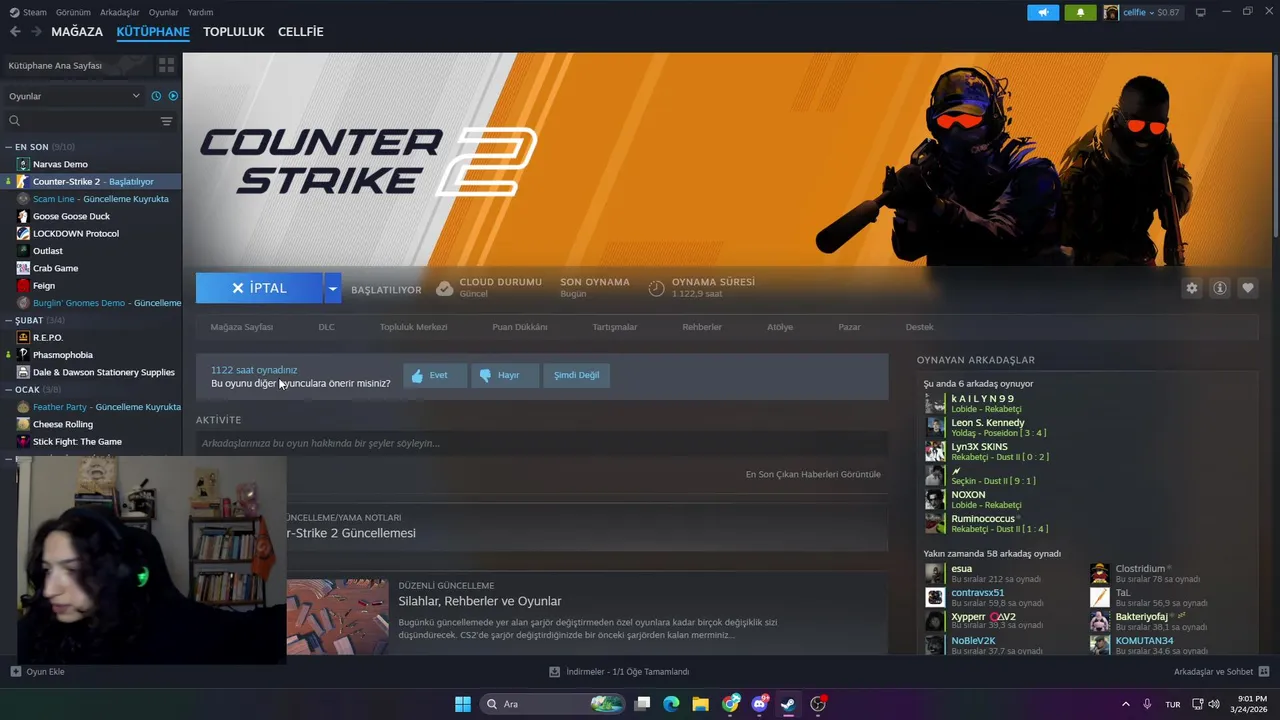Open the Oyunlar collection dropdown
Viewport: 1280px width, 720px height.
click(x=75, y=96)
